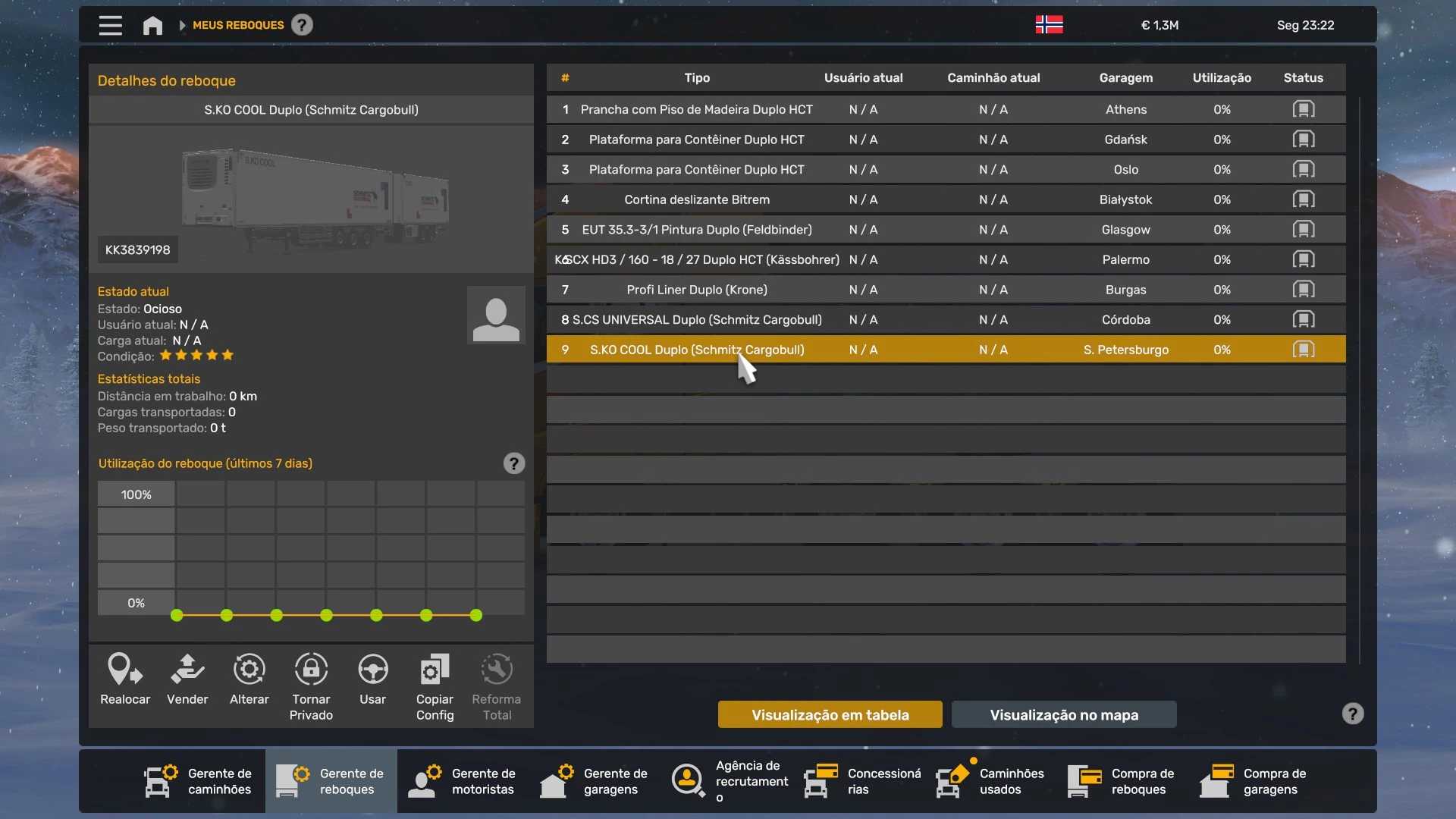Sort table by Garagem column
Viewport: 1456px width, 819px height.
pyautogui.click(x=1125, y=78)
